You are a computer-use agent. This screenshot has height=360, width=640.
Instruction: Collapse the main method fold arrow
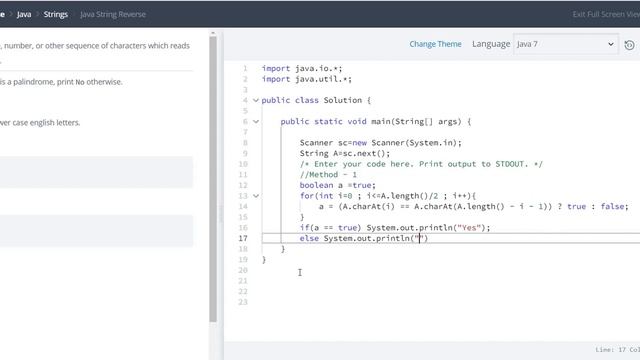click(x=256, y=121)
